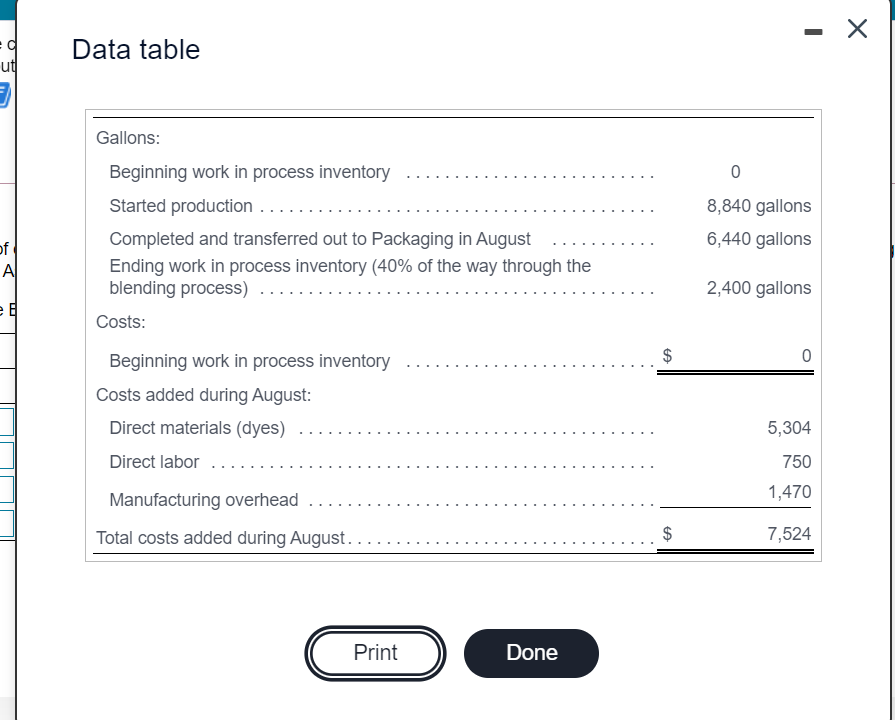
Task: Click the third answer input box behind dialog
Action: [x=6, y=489]
